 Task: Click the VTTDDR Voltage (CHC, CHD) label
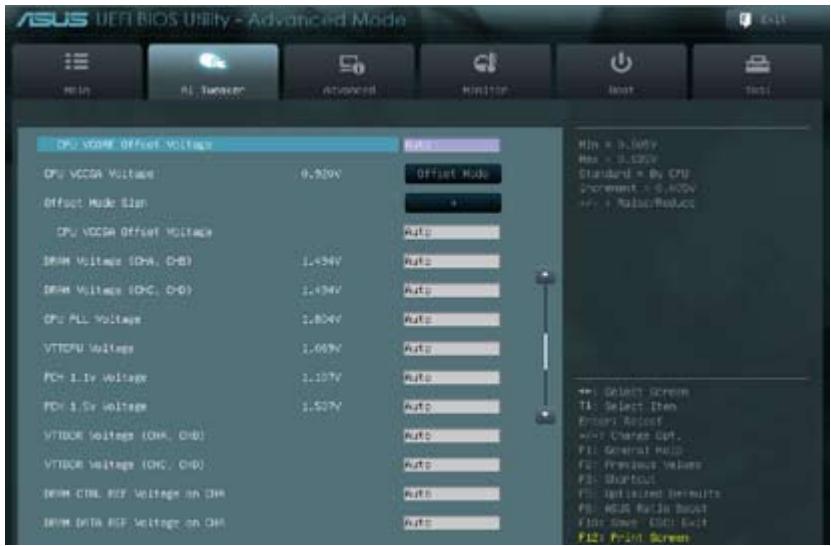(124, 465)
